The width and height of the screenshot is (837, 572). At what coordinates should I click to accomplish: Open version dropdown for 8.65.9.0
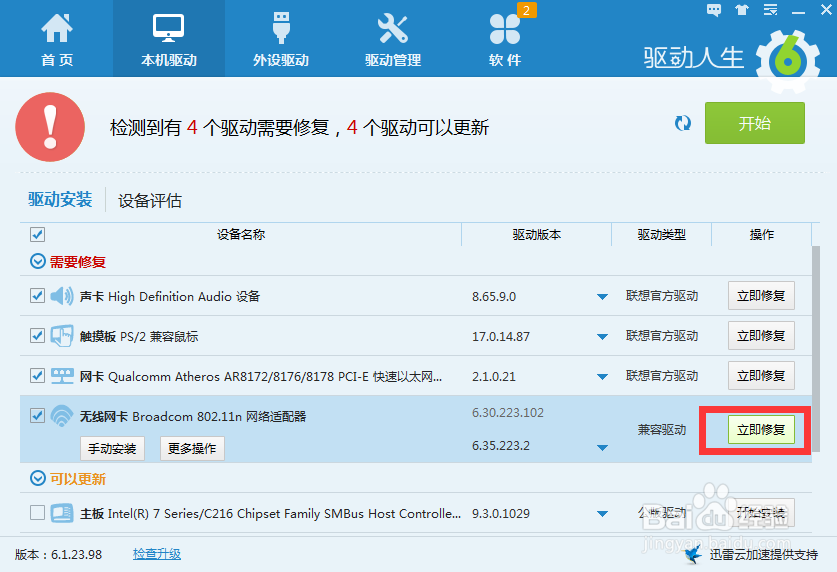[x=602, y=297]
